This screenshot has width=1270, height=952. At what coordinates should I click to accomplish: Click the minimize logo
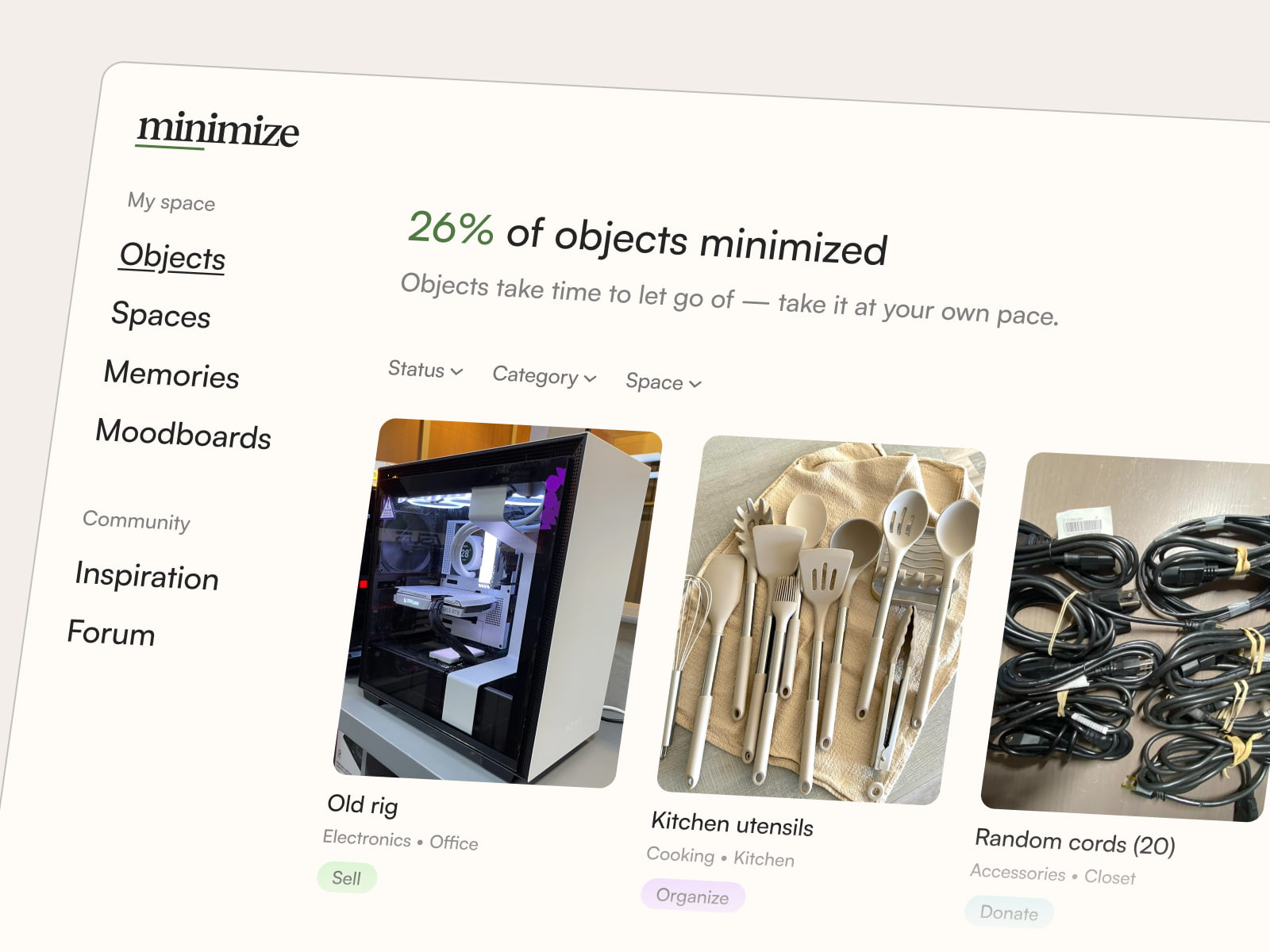pos(218,131)
